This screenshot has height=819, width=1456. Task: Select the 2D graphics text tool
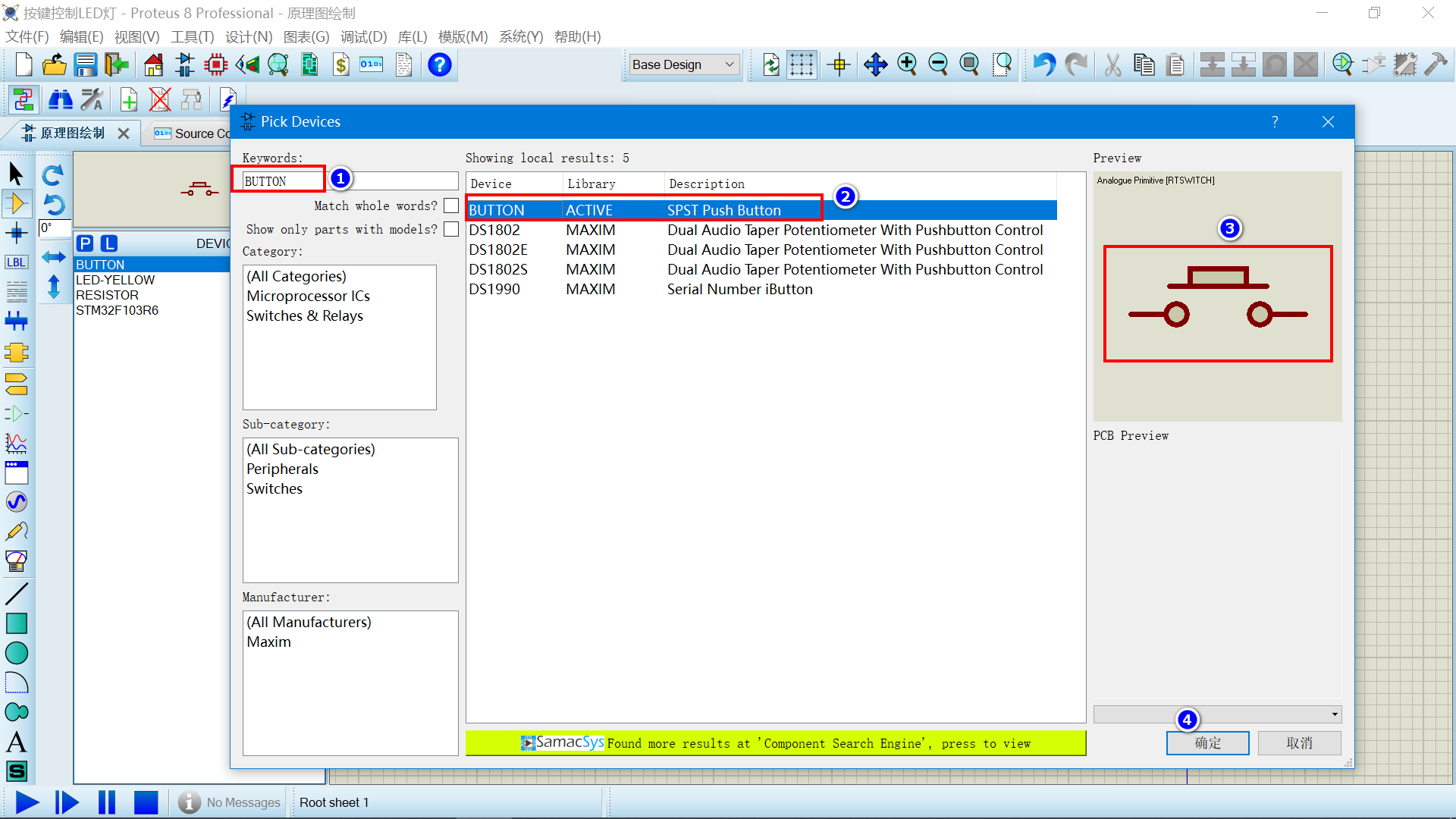17,742
